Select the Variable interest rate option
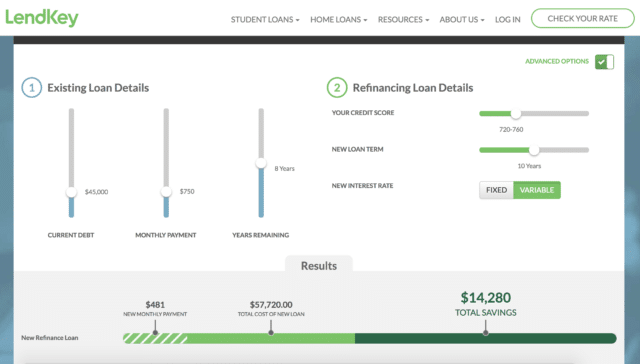Image resolution: width=640 pixels, height=364 pixels. (x=537, y=190)
